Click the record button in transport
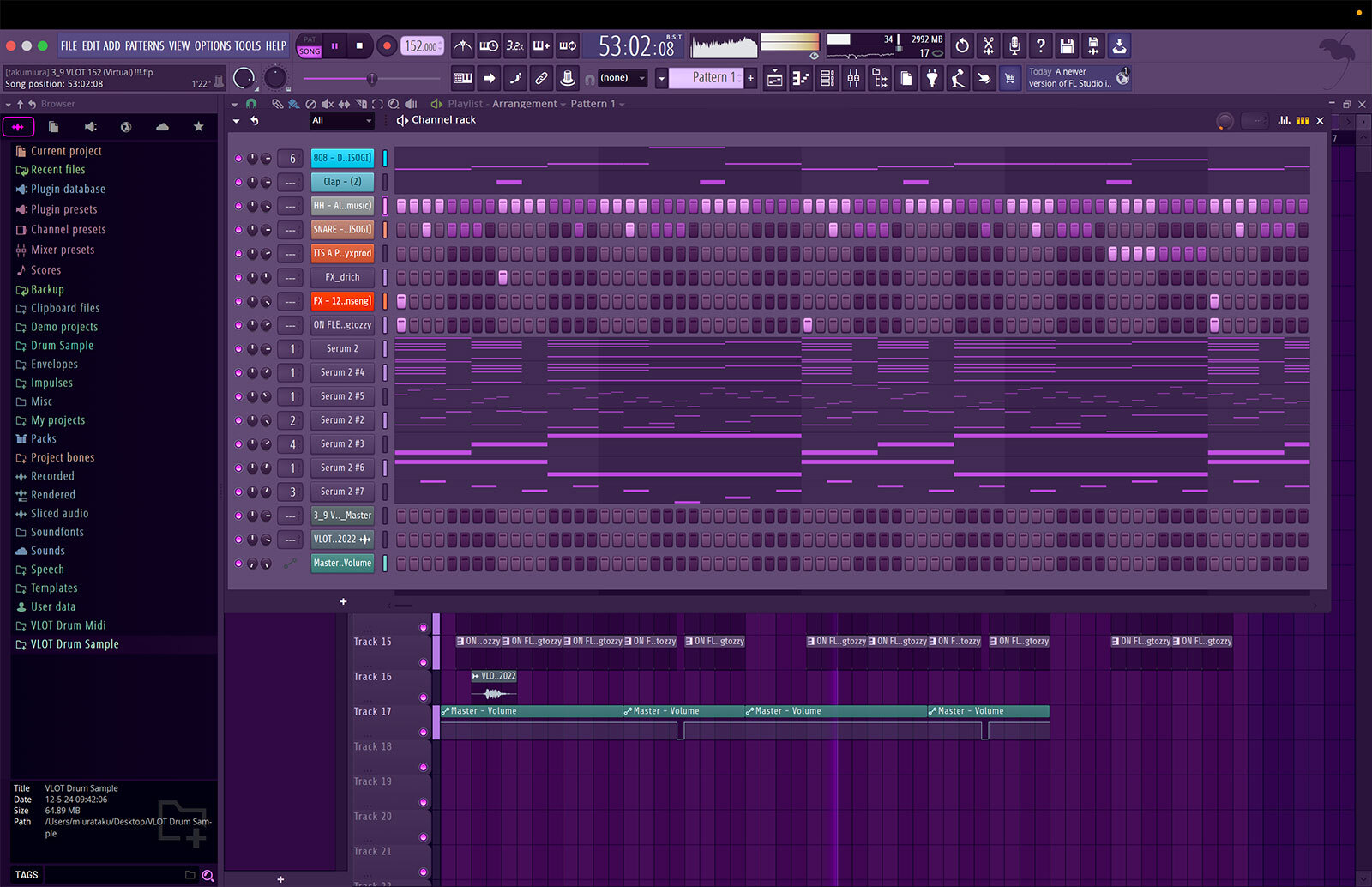The height and width of the screenshot is (887, 1372). [387, 46]
